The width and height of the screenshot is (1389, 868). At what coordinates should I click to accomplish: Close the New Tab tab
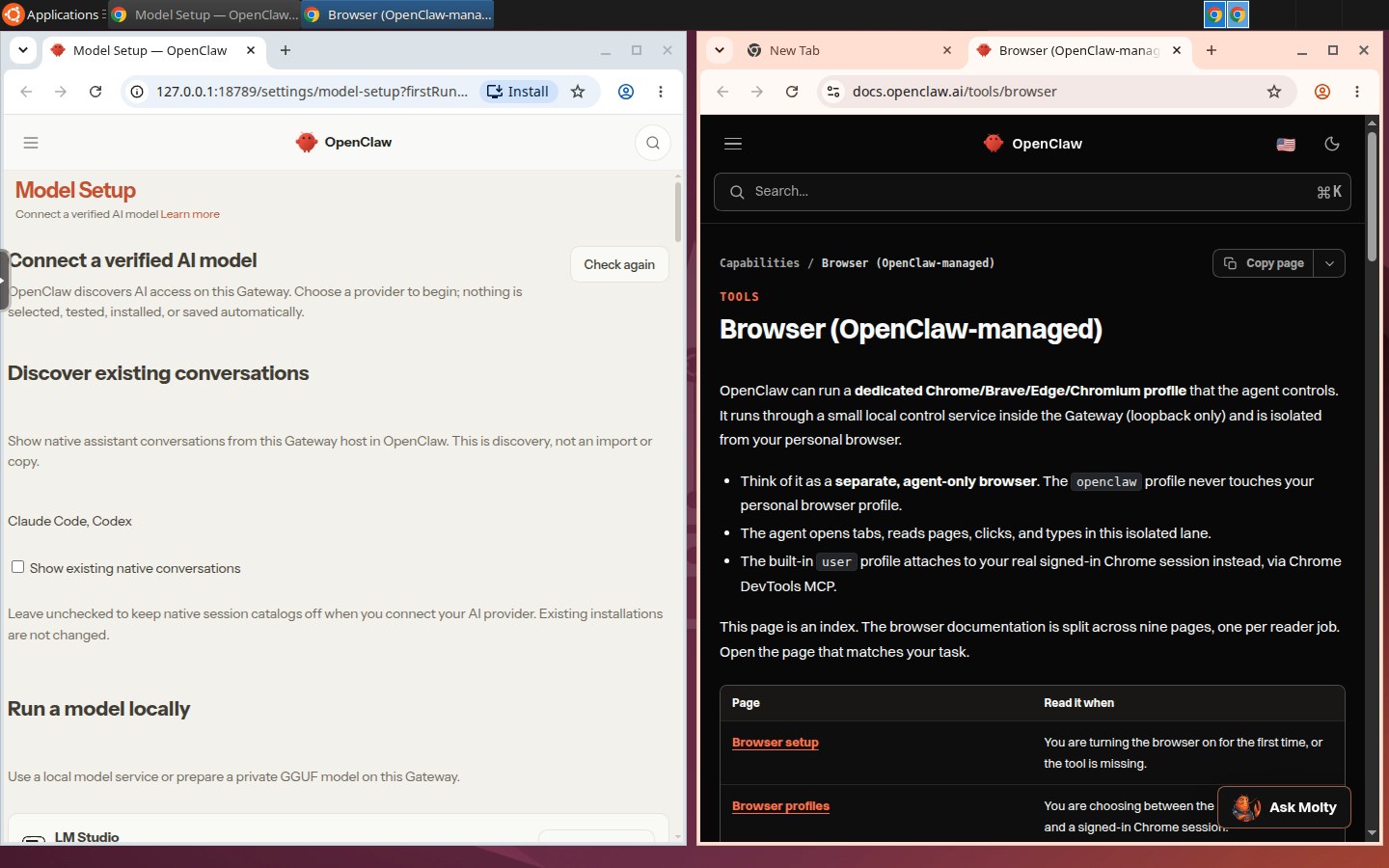[947, 50]
